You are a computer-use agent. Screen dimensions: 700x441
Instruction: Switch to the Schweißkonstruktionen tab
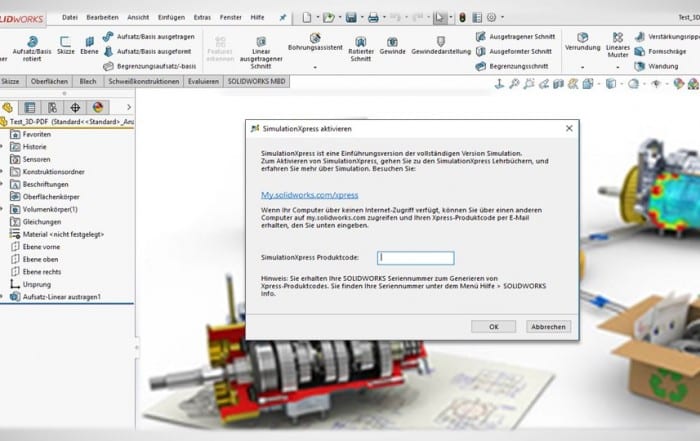tap(143, 81)
